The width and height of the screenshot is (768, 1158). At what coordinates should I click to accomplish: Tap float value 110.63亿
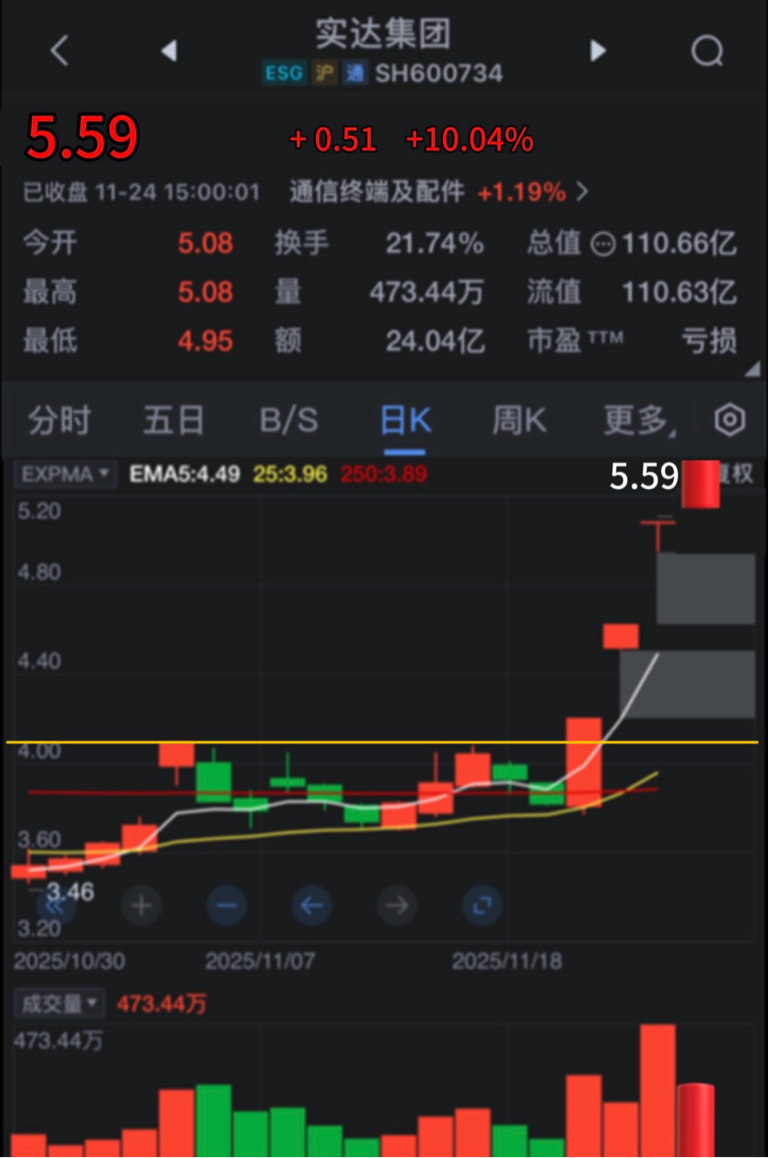[x=679, y=292]
